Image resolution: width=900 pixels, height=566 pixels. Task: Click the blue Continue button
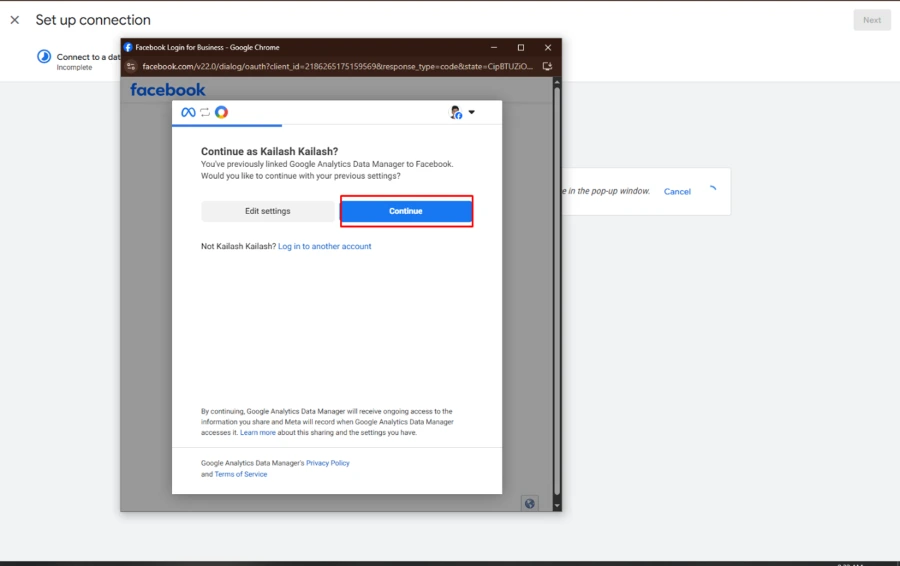(406, 211)
